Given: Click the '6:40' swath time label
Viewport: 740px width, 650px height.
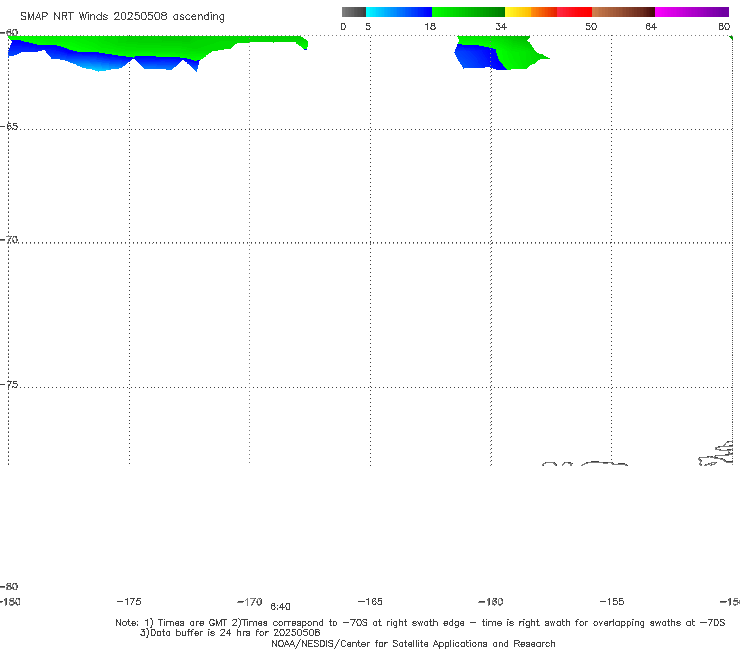Looking at the screenshot, I should [x=280, y=607].
